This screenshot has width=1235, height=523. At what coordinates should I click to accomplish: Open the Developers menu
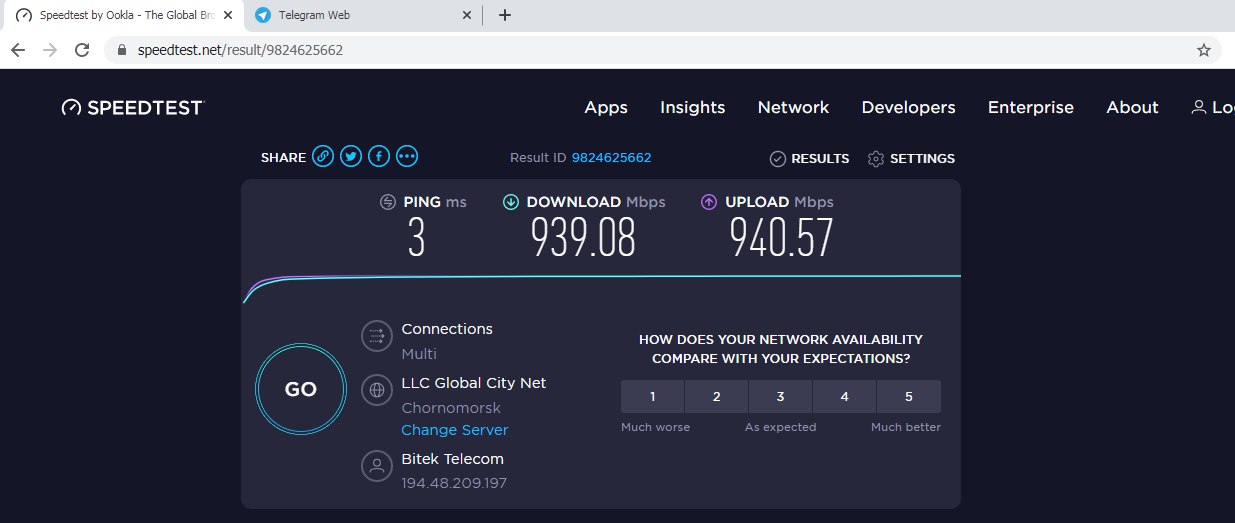click(908, 107)
